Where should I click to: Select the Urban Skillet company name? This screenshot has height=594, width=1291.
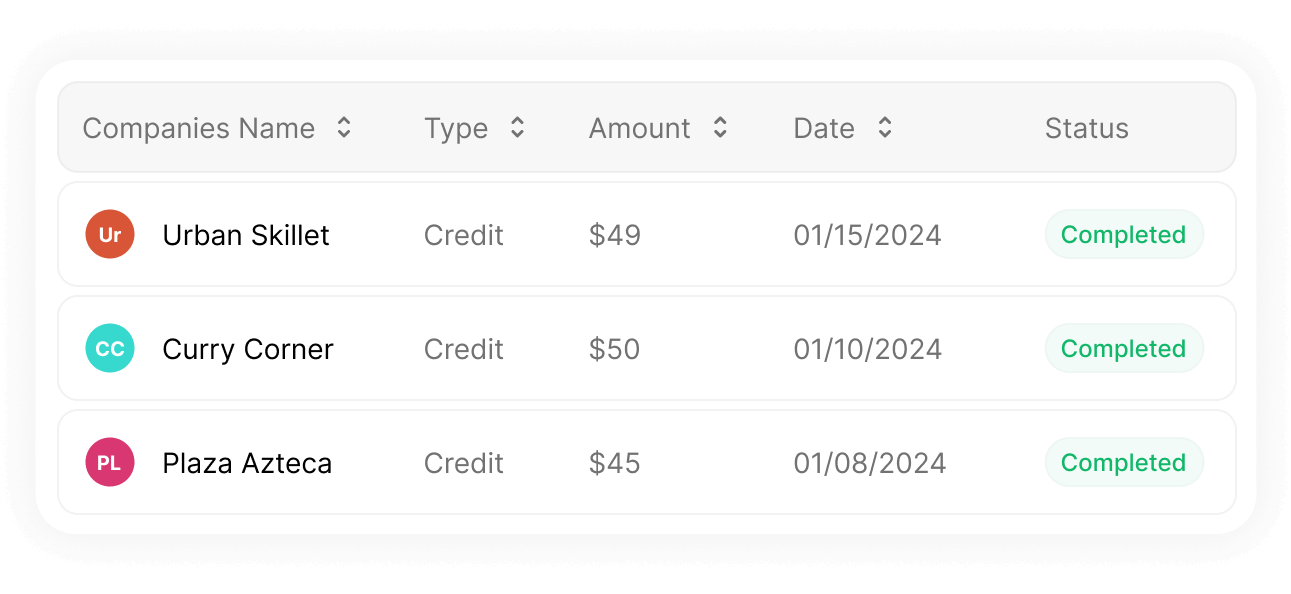pyautogui.click(x=246, y=234)
